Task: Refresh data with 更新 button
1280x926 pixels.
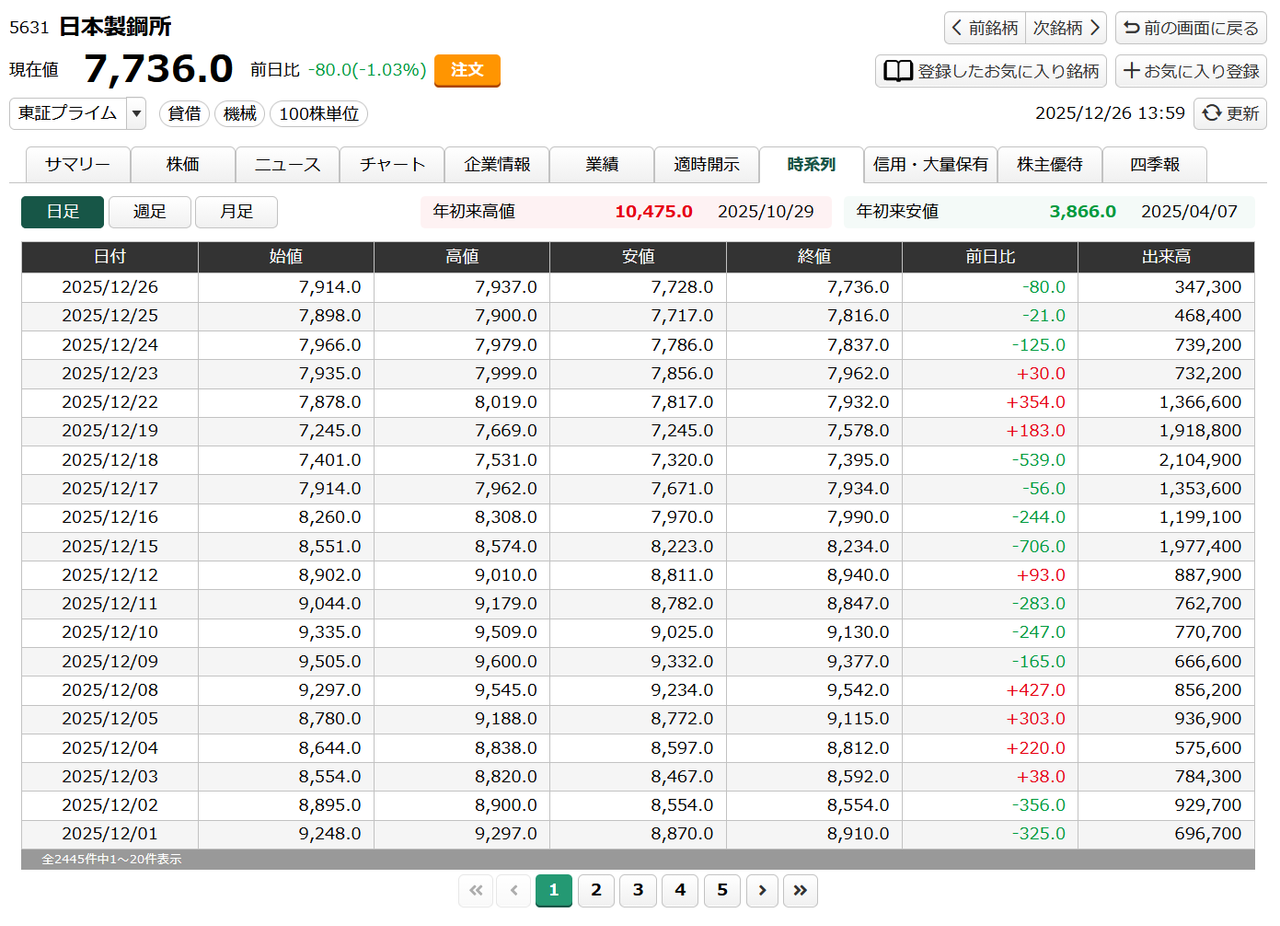Action: click(1230, 114)
